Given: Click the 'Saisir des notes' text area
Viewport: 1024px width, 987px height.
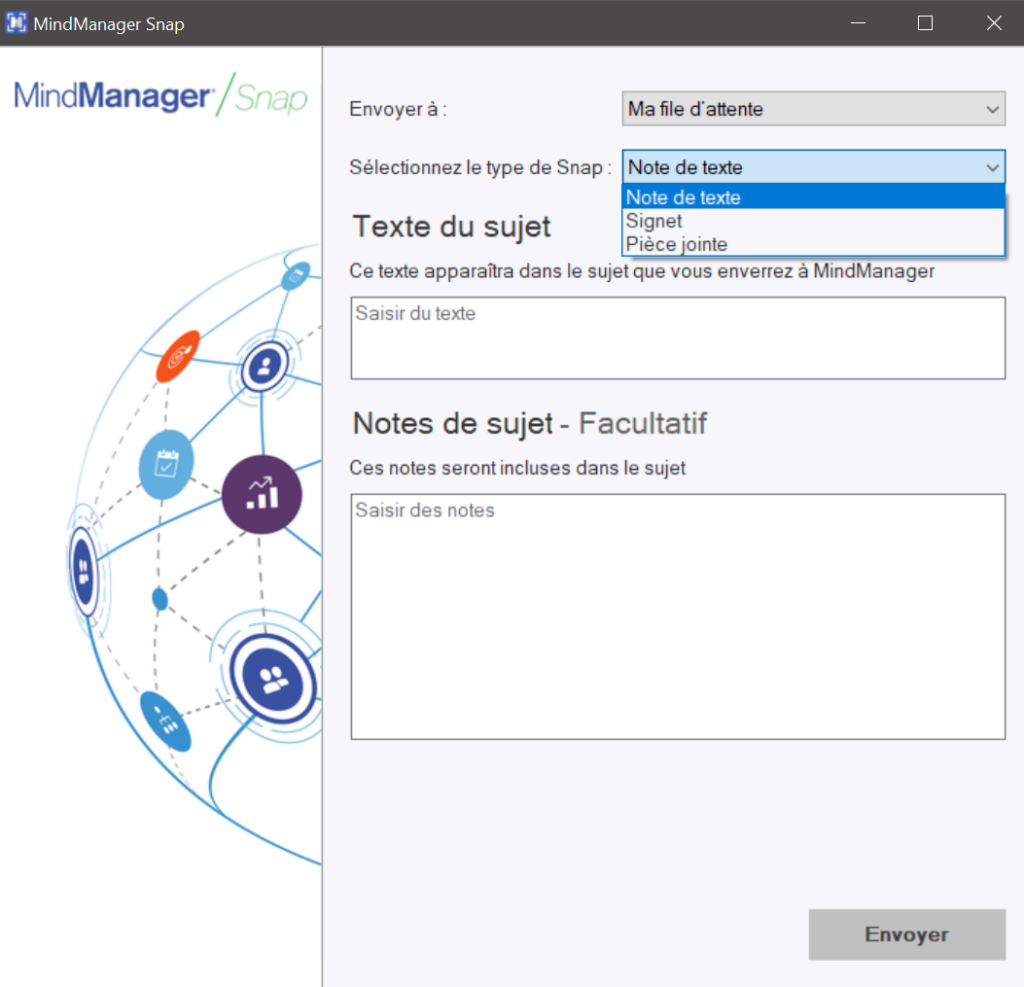Looking at the screenshot, I should coord(677,614).
